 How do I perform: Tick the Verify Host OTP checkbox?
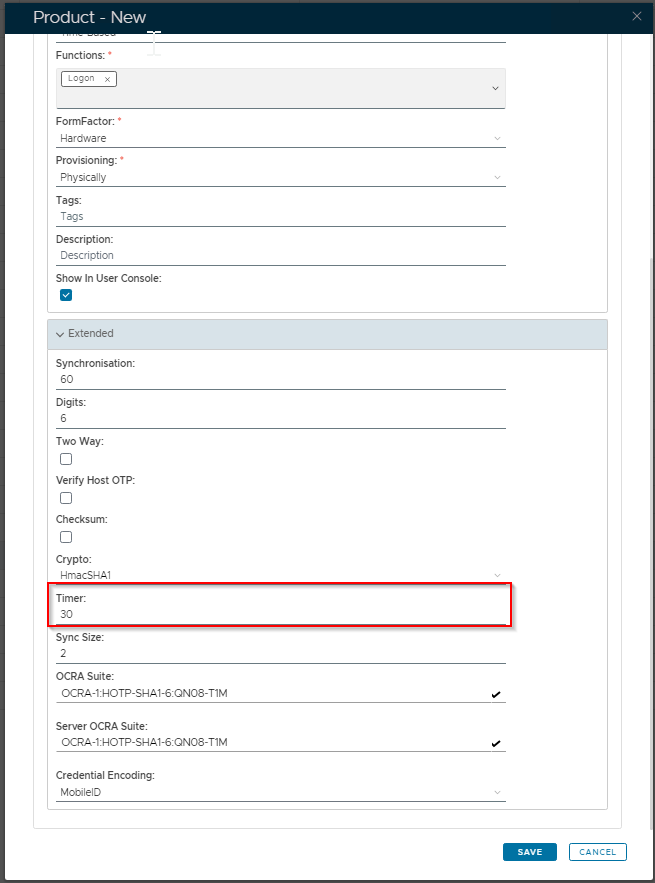point(66,498)
